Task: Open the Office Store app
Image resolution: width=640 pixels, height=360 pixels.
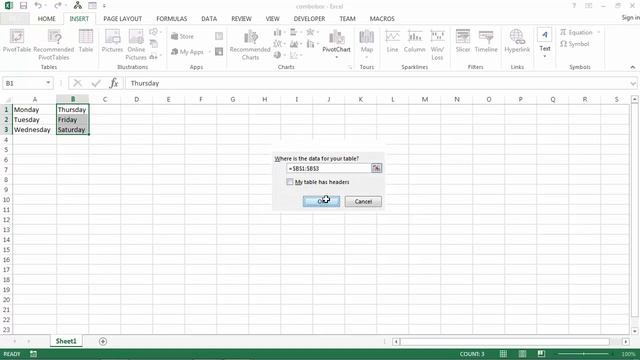Action: (x=182, y=36)
